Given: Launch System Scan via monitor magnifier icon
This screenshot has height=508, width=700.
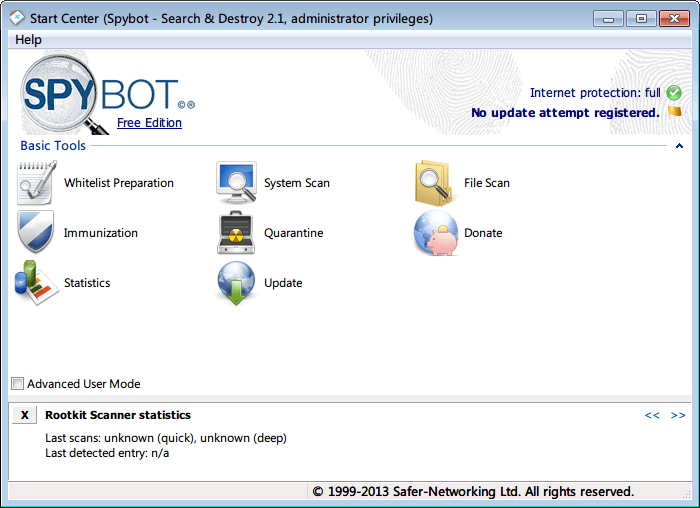Looking at the screenshot, I should point(236,183).
